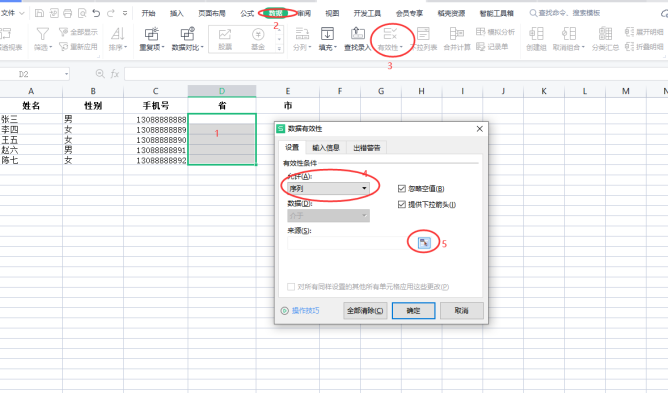Click 重新应用 reapply filter
The image size is (668, 393).
coord(78,46)
